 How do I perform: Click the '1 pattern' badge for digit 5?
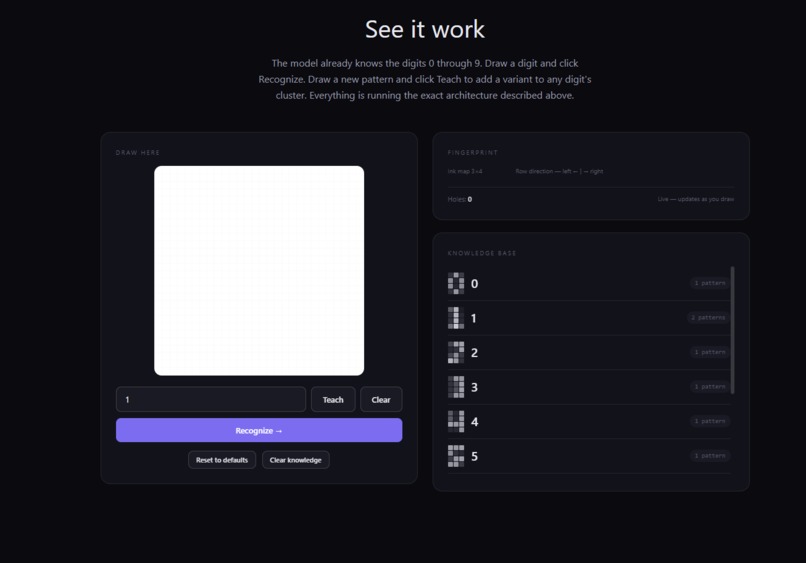tap(710, 456)
